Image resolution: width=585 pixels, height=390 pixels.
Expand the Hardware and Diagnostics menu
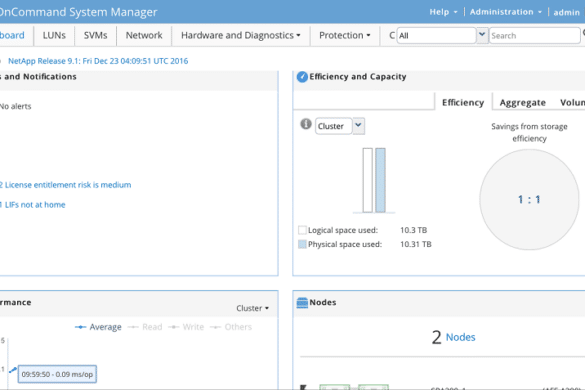point(241,35)
